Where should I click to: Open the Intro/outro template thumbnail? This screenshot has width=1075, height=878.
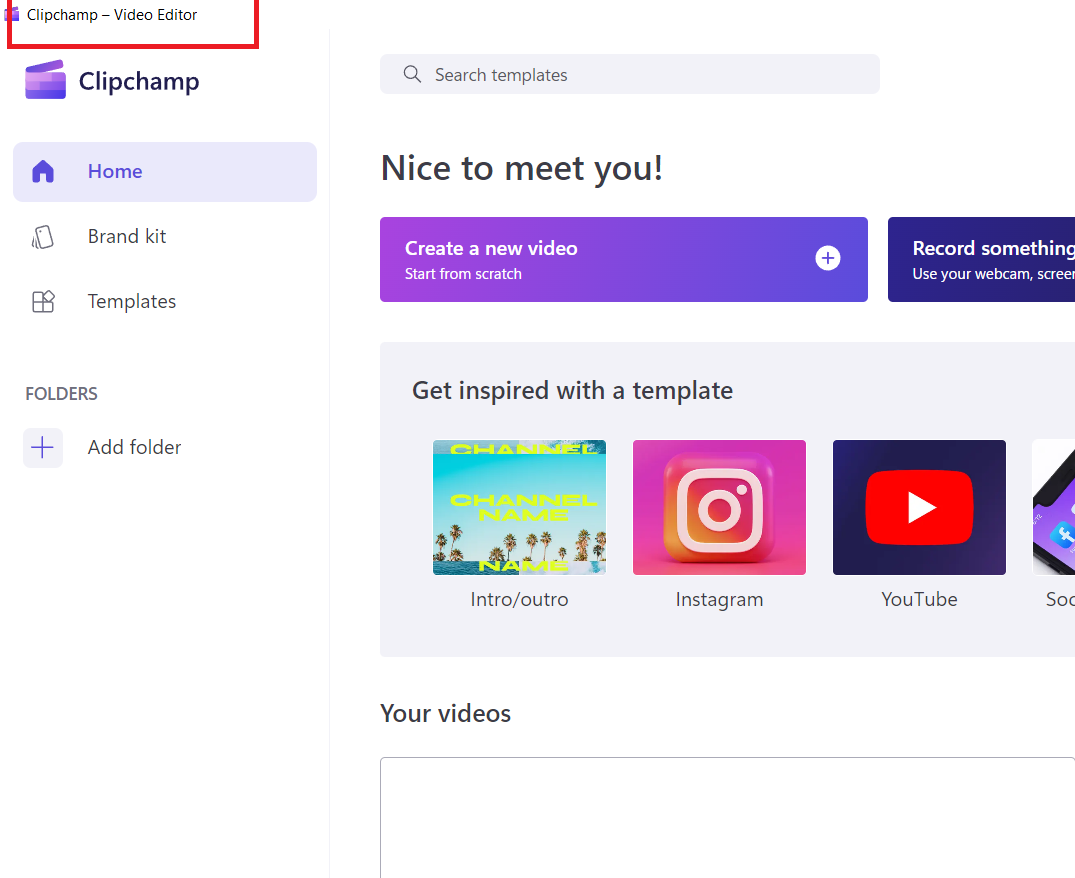point(519,507)
